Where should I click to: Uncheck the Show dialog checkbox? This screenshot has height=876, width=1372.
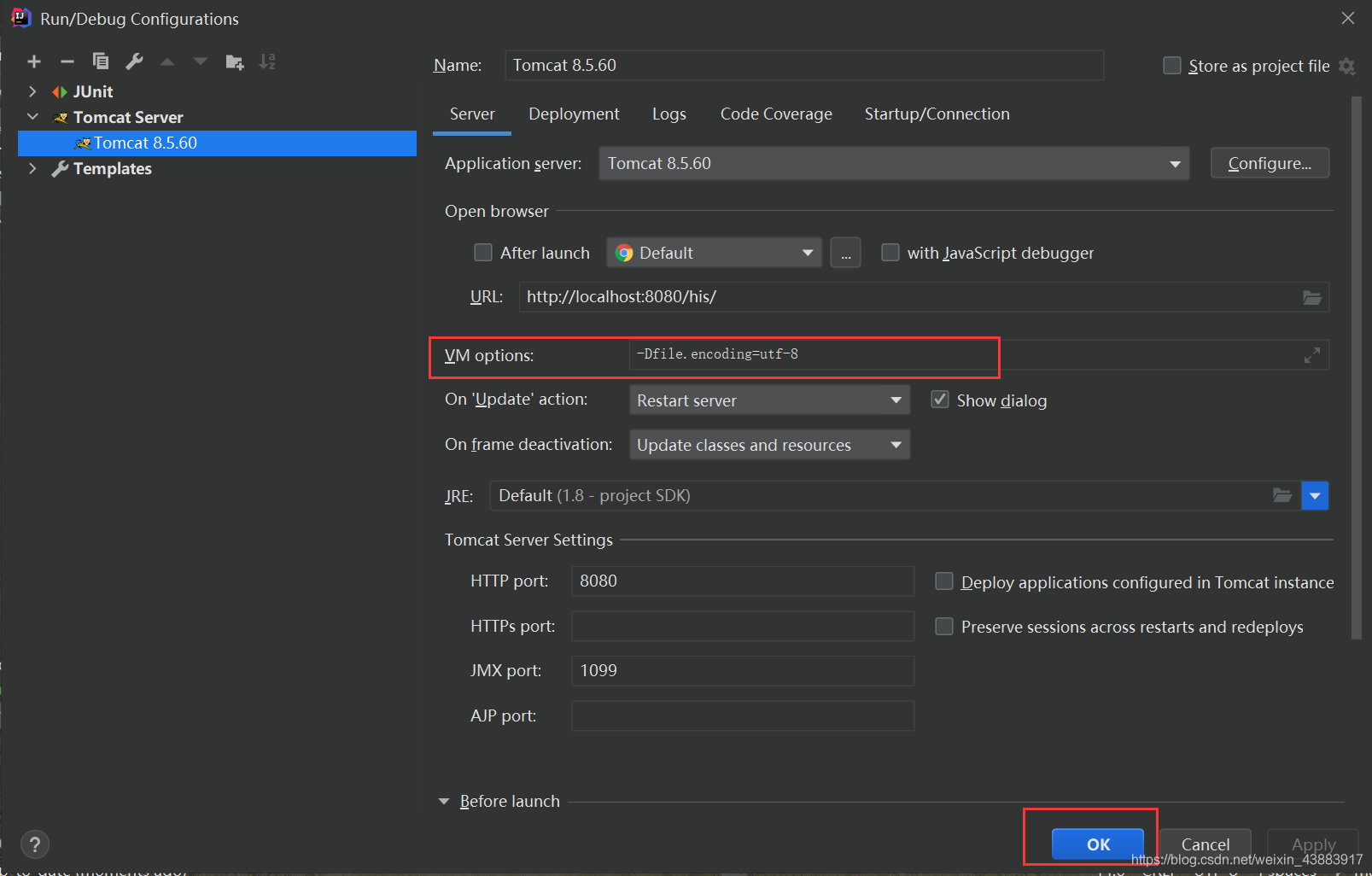940,400
